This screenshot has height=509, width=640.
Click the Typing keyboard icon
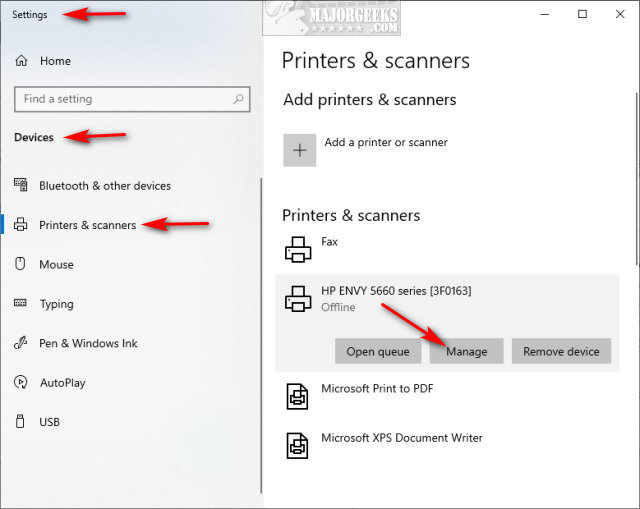coord(20,303)
